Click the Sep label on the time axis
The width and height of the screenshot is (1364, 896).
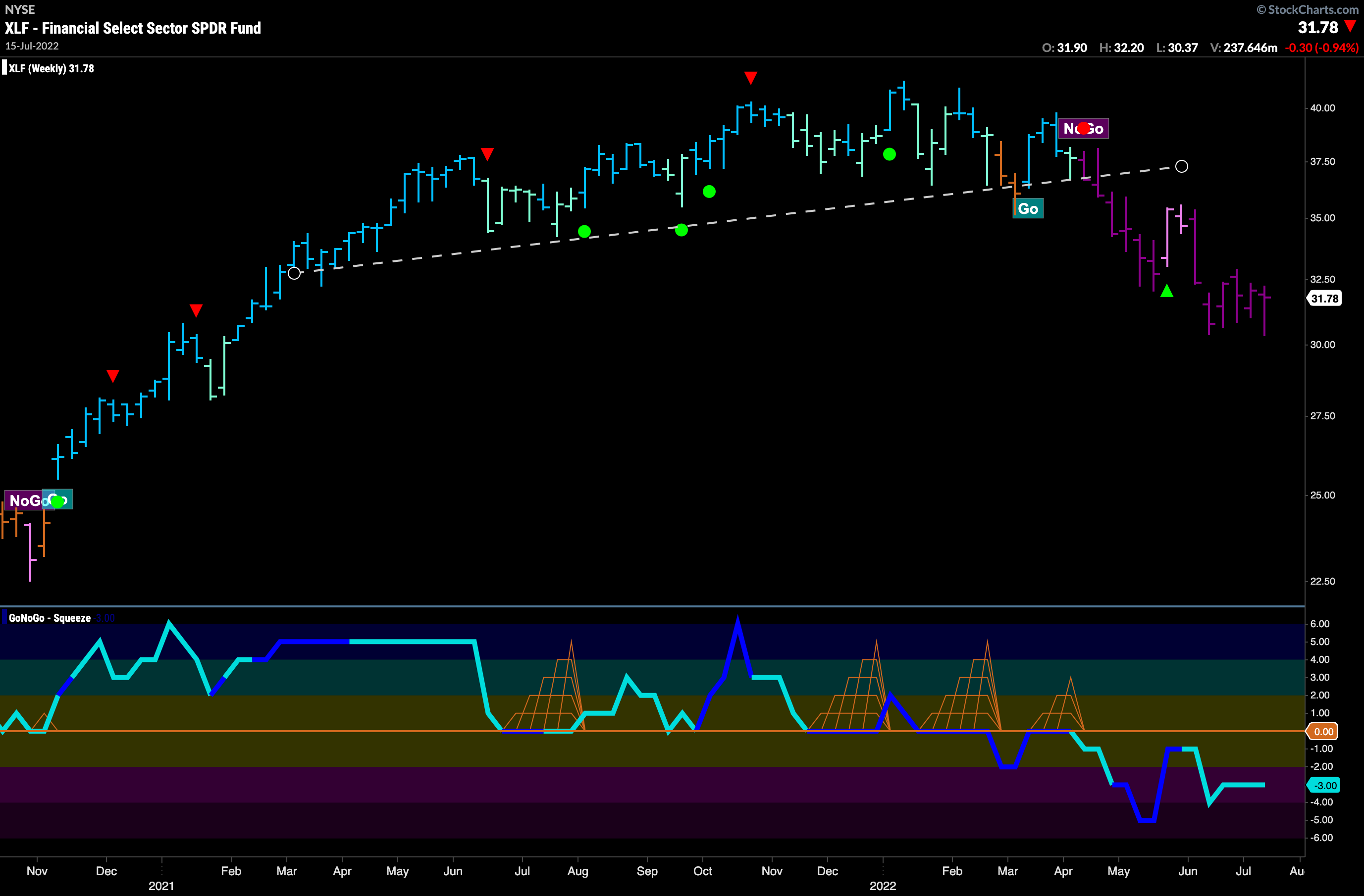coord(647,871)
